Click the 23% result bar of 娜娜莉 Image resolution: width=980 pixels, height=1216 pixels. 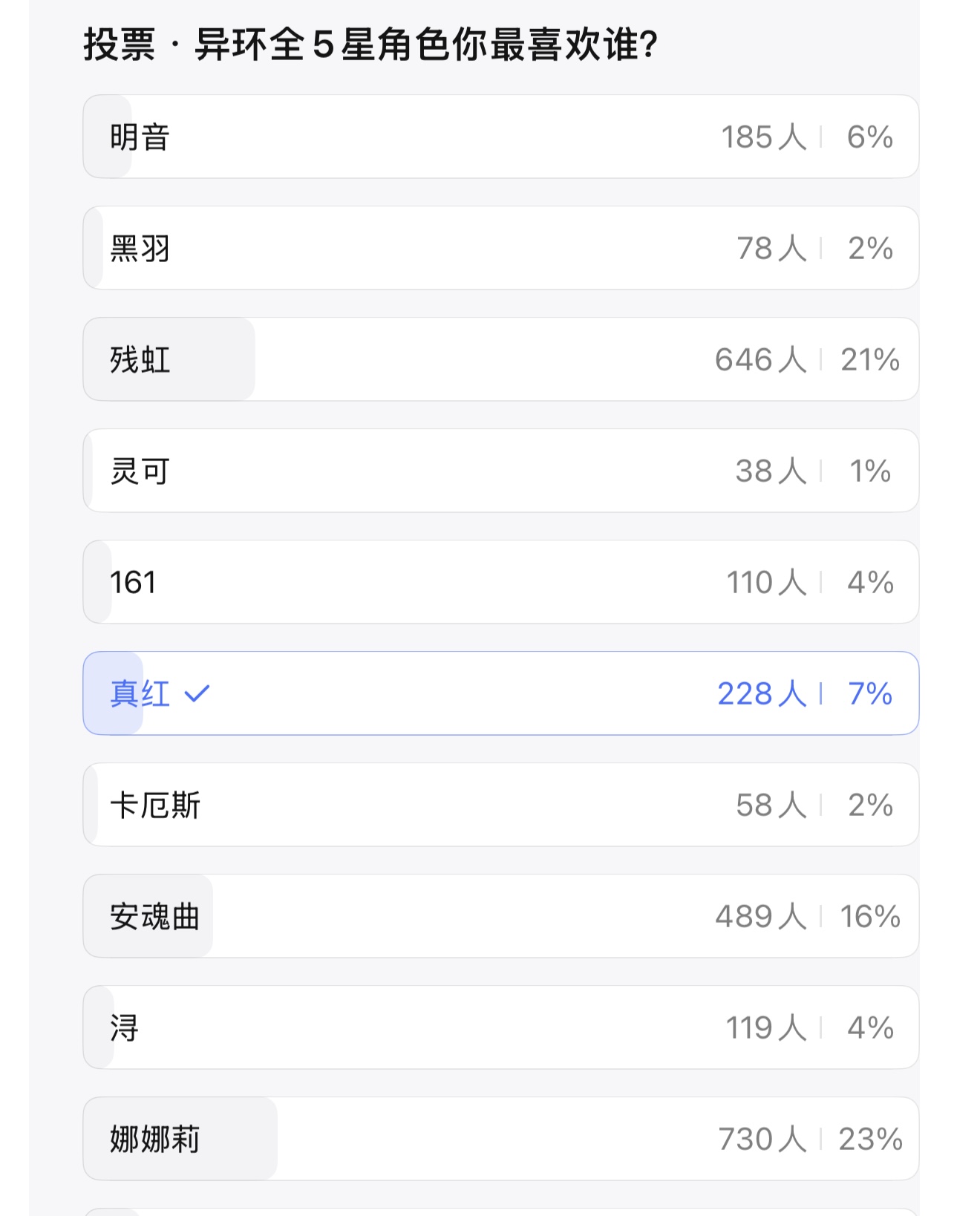click(180, 1139)
